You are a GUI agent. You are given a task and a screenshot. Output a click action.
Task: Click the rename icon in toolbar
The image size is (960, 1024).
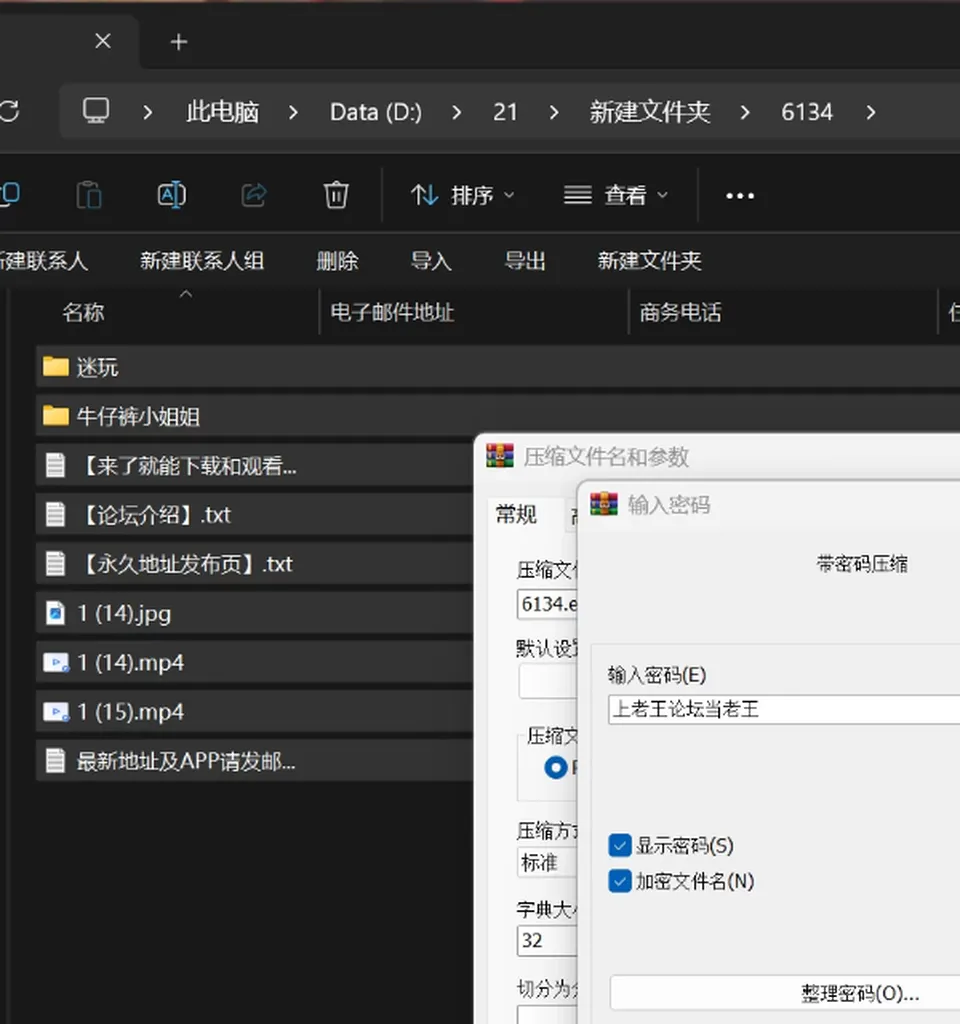172,195
